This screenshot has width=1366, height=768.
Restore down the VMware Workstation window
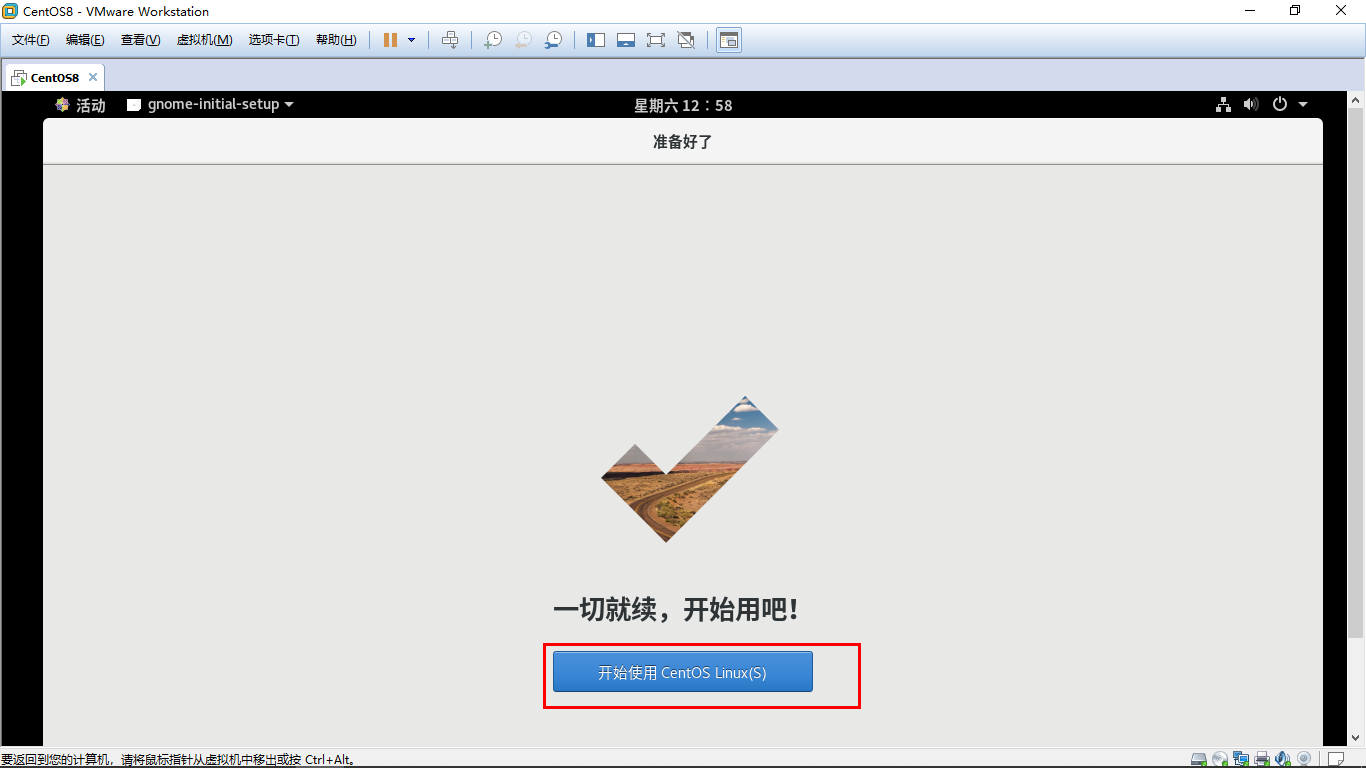(x=1295, y=11)
